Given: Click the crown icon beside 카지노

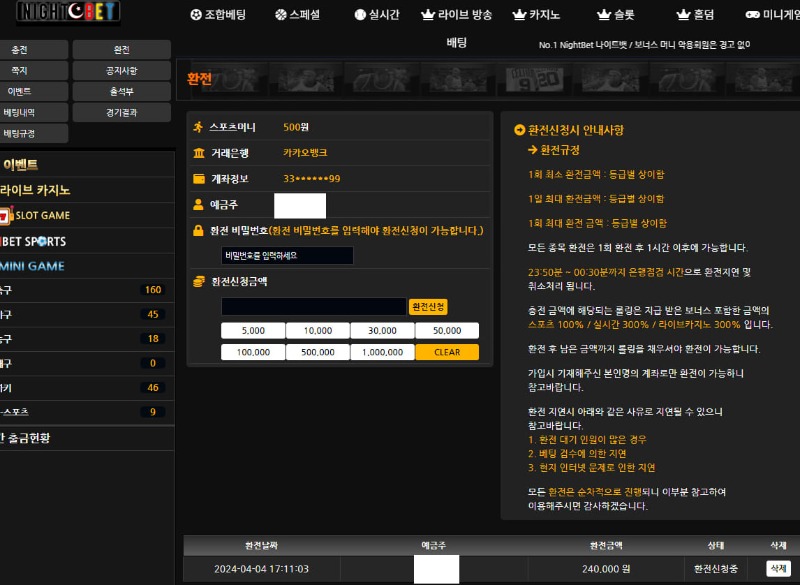Looking at the screenshot, I should click(519, 15).
